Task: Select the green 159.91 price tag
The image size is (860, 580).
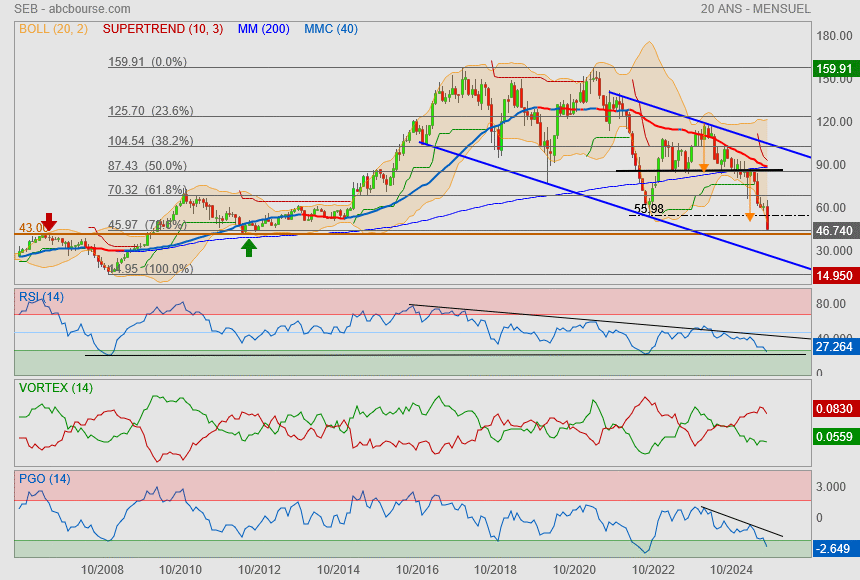Action: (x=834, y=69)
